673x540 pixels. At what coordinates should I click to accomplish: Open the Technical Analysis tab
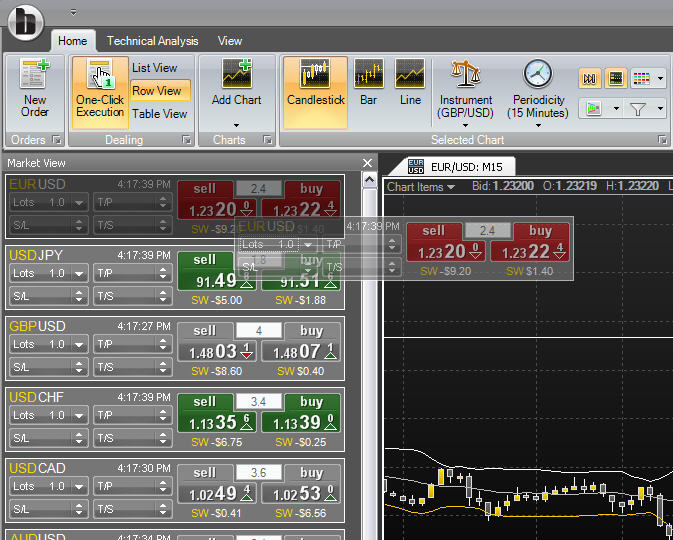click(152, 41)
